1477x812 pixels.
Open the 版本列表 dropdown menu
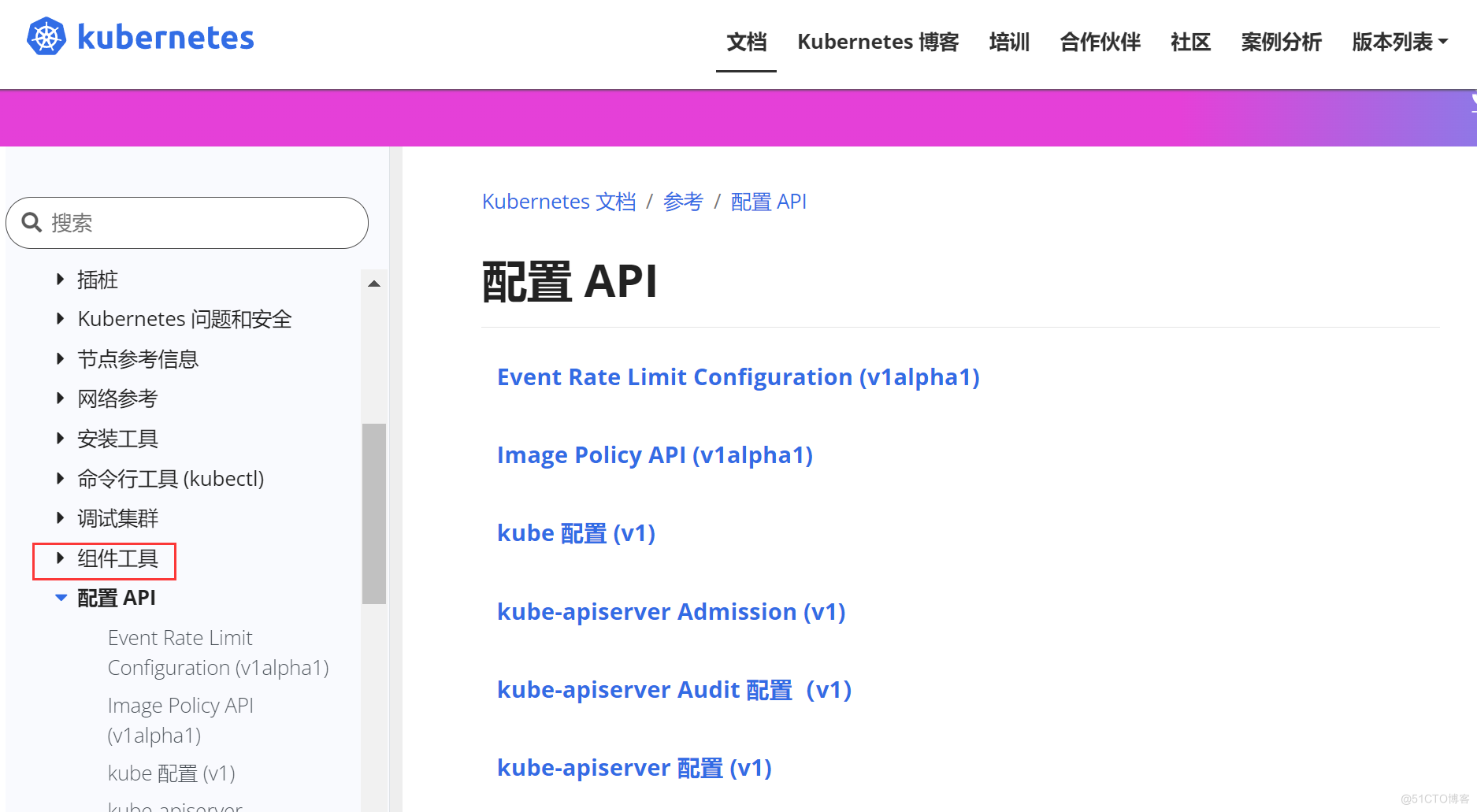[1400, 42]
